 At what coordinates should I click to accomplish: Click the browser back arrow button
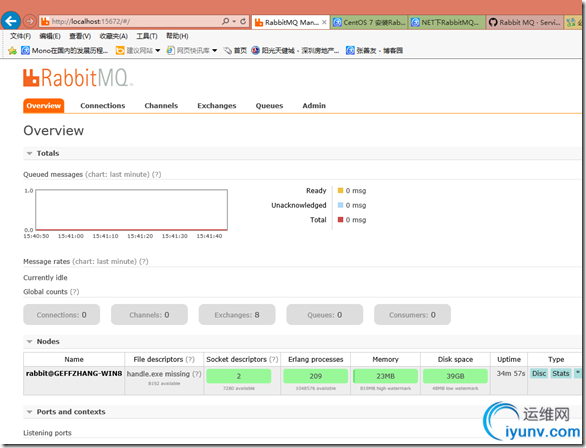10,21
